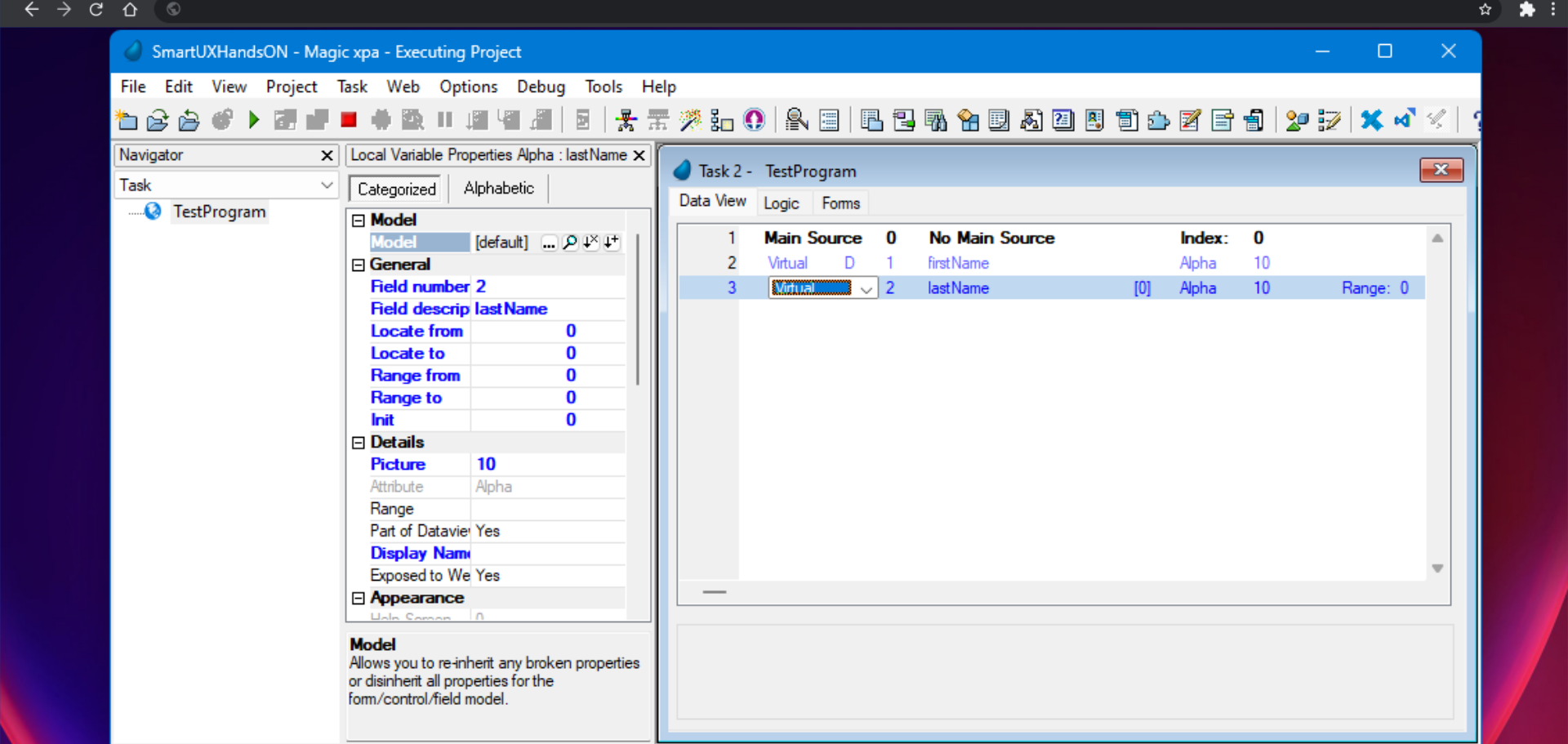The image size is (1568, 744).
Task: Click the magnifier zoom icon in Model row
Action: tap(570, 243)
